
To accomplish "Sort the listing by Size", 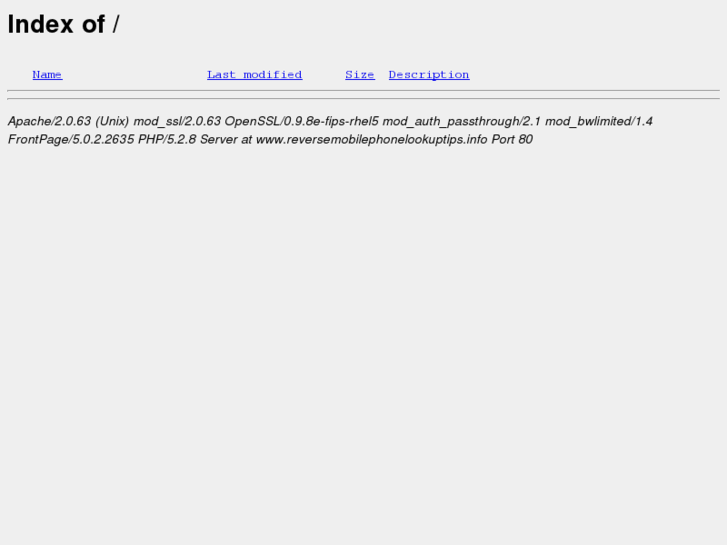I will pos(360,75).
